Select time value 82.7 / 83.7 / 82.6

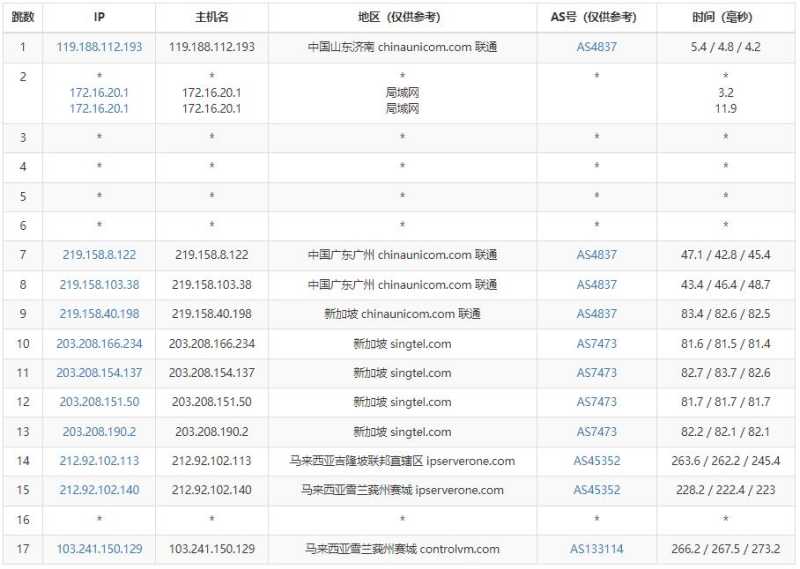point(726,373)
